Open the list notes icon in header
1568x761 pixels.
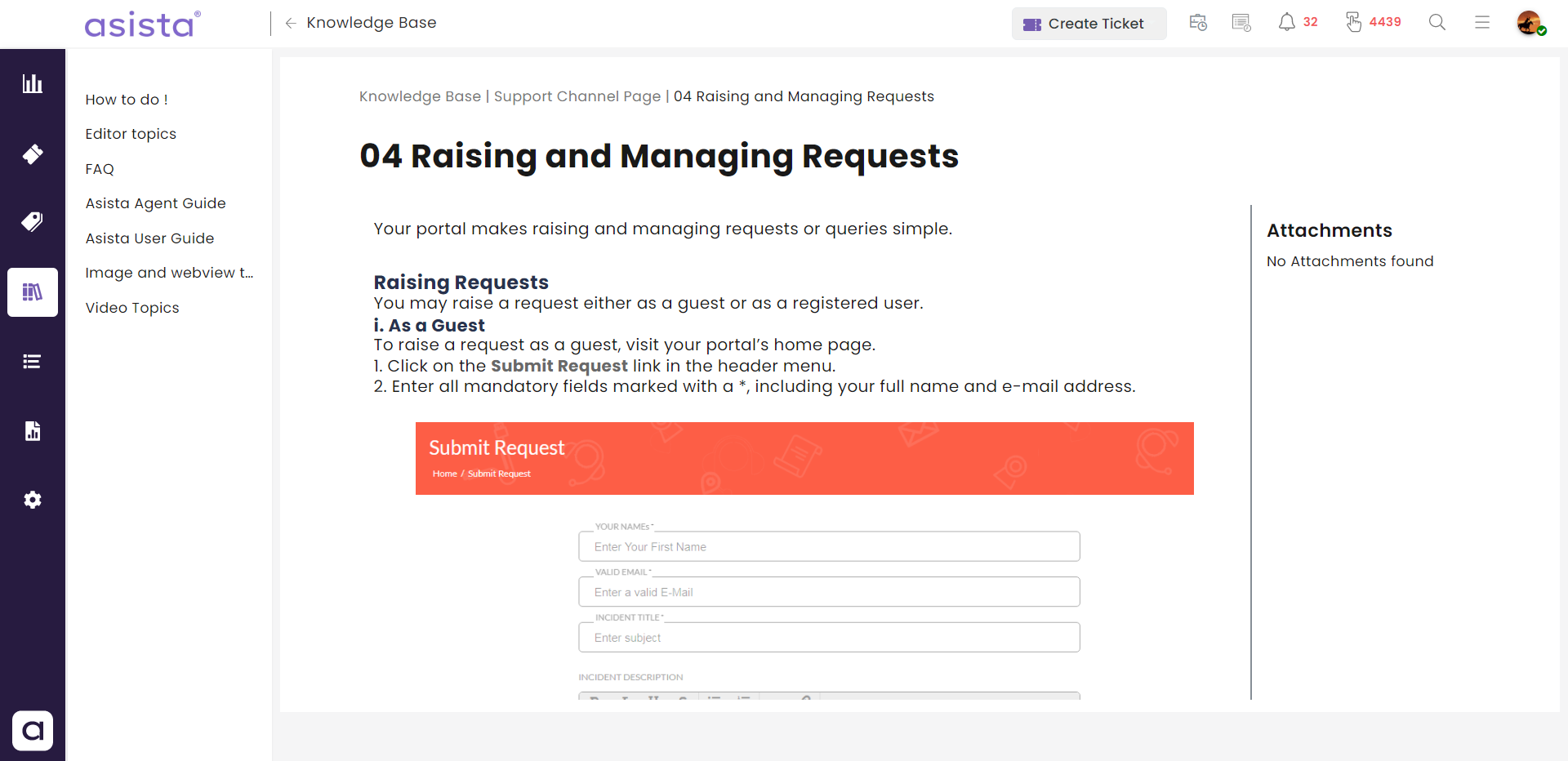click(1241, 23)
